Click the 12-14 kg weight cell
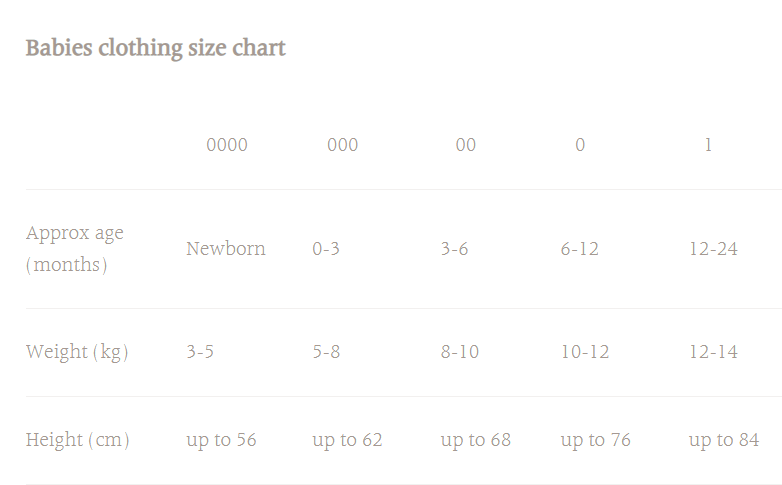 pos(713,352)
